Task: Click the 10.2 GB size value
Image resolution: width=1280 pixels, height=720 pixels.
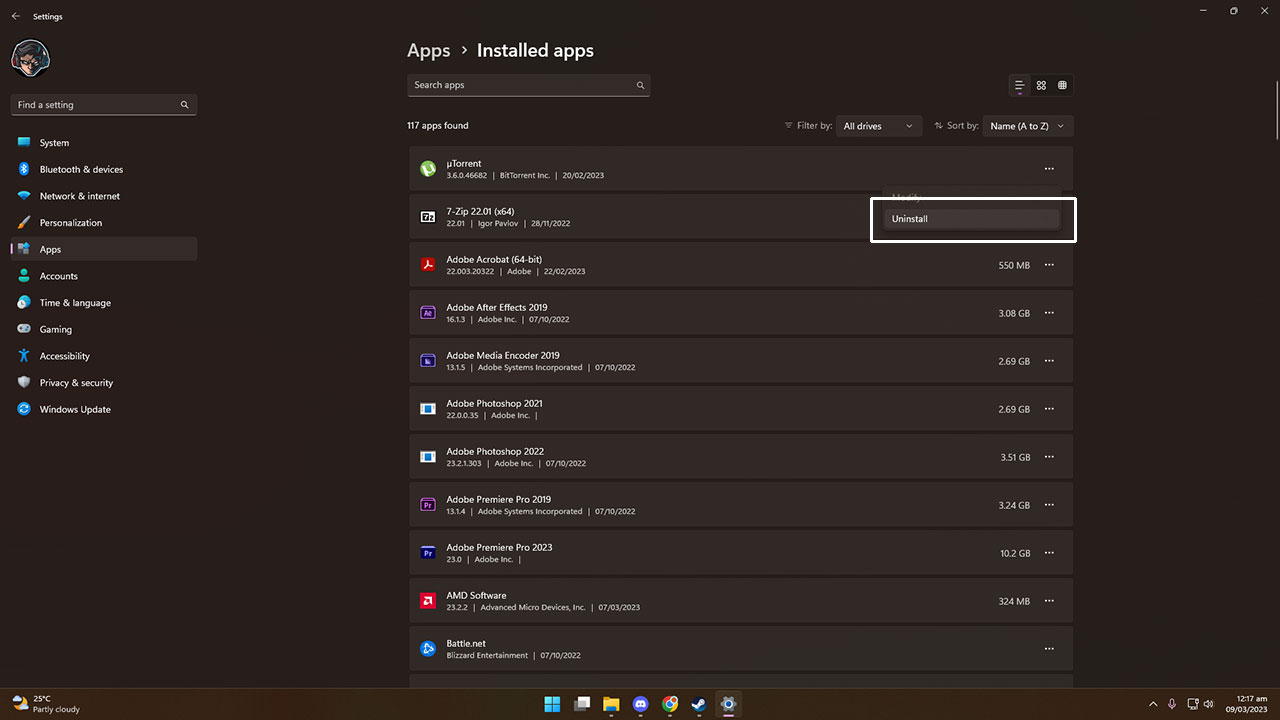Action: (1015, 553)
